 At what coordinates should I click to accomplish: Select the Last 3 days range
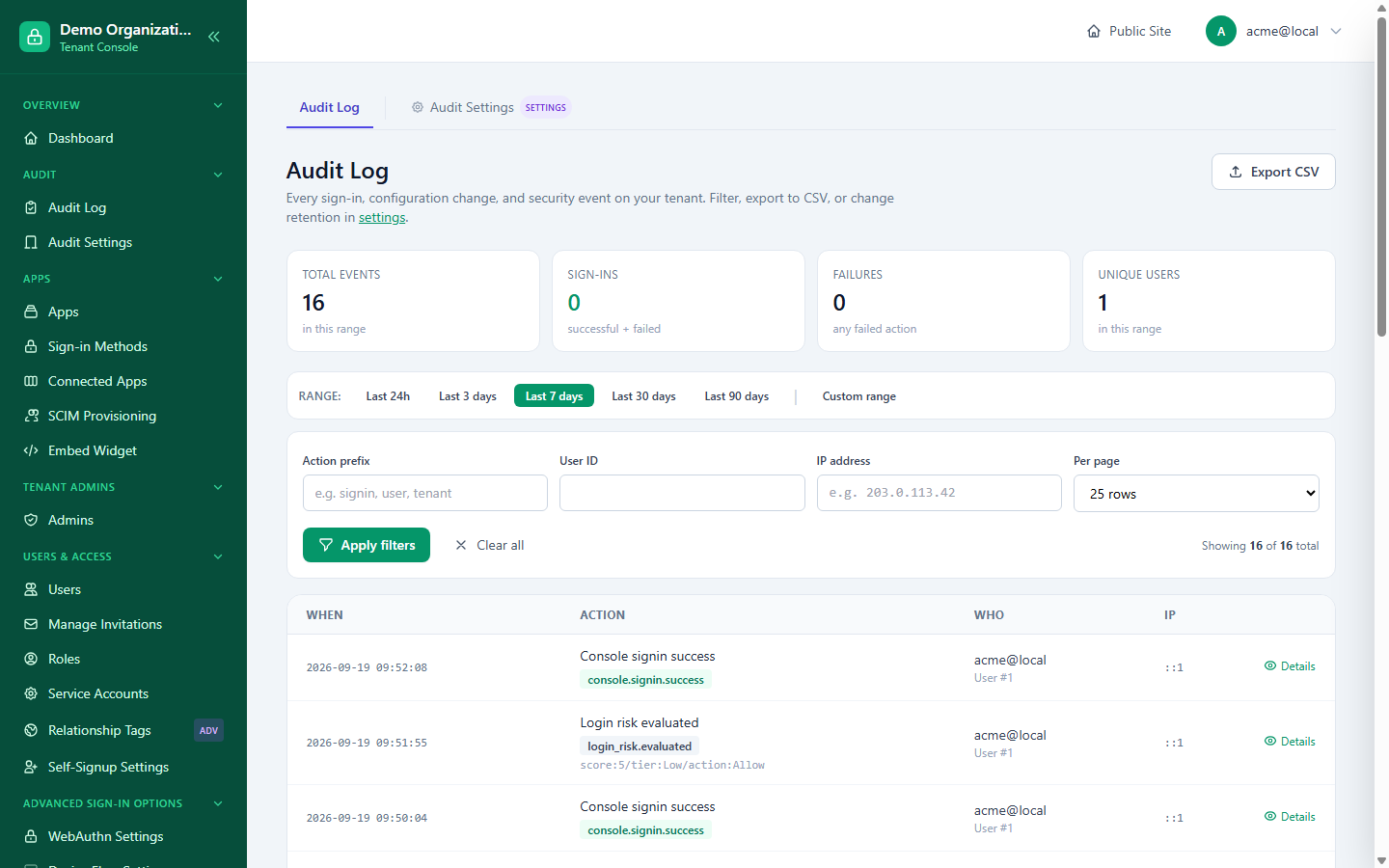(468, 396)
